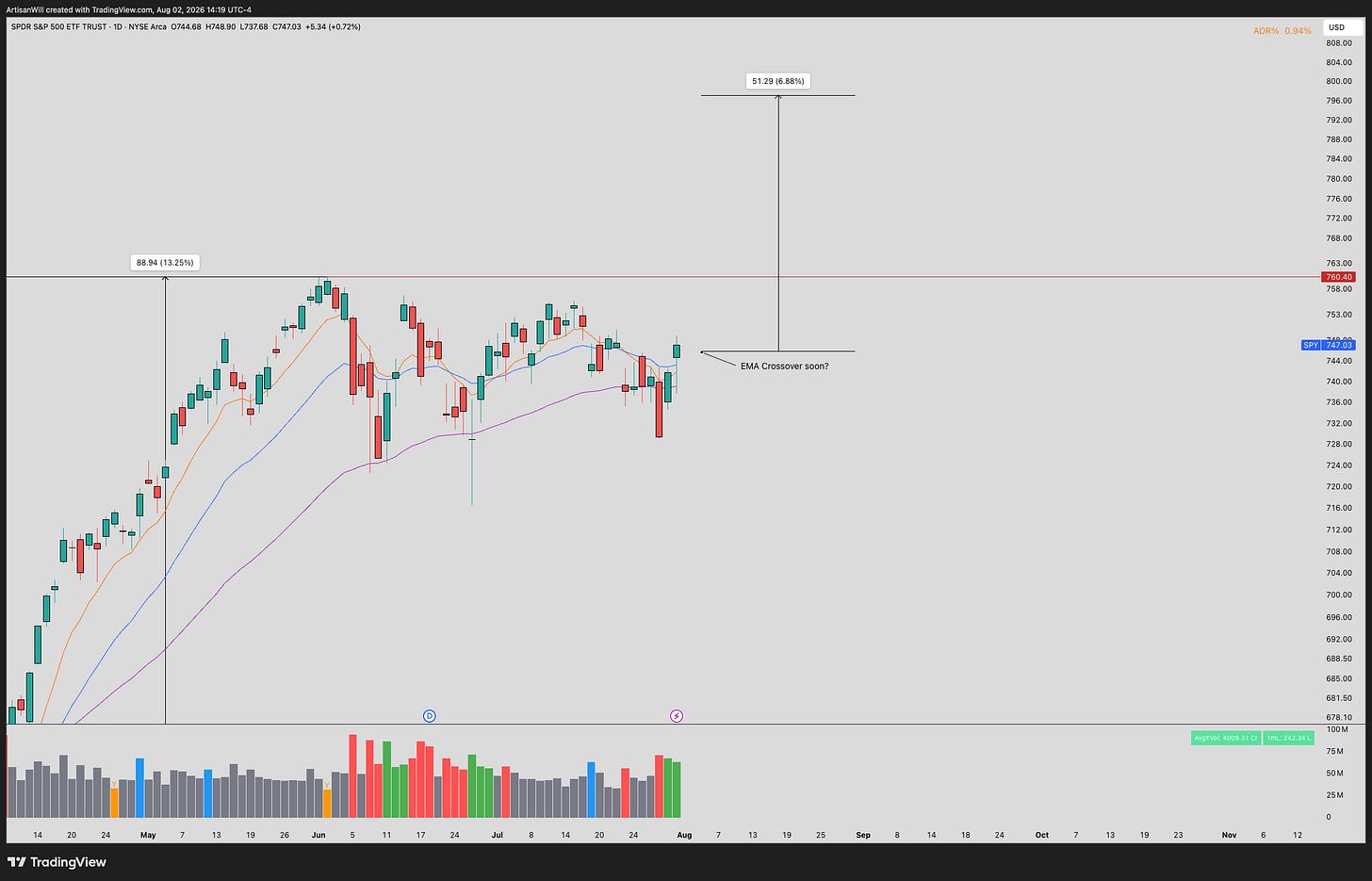Click the 780.00 price axis label

tap(1339, 179)
